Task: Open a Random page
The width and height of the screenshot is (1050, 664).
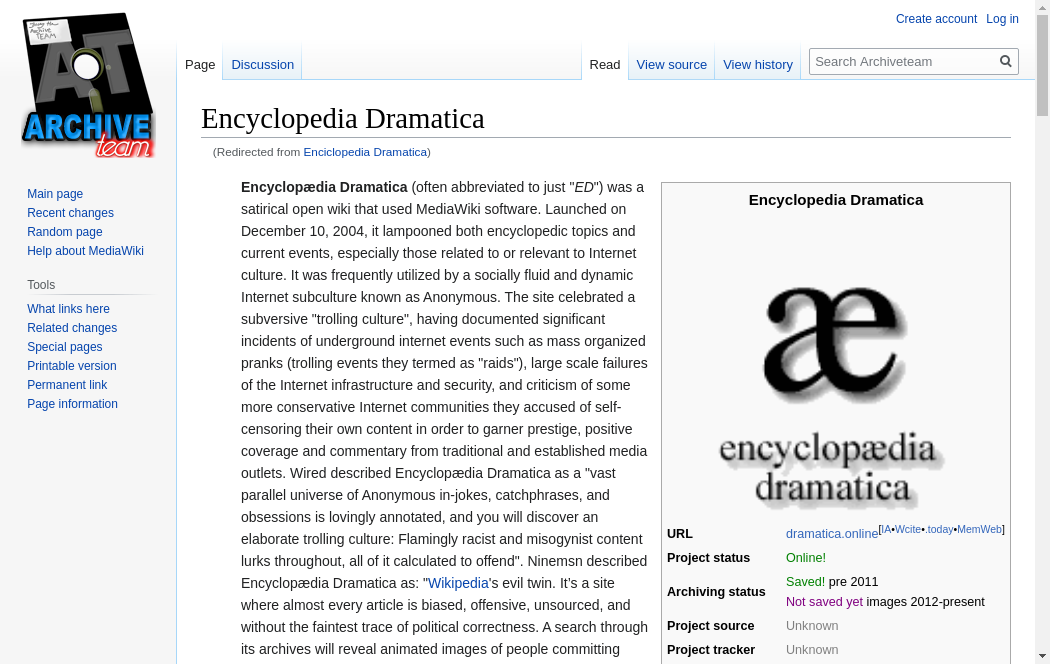Action: click(x=65, y=232)
